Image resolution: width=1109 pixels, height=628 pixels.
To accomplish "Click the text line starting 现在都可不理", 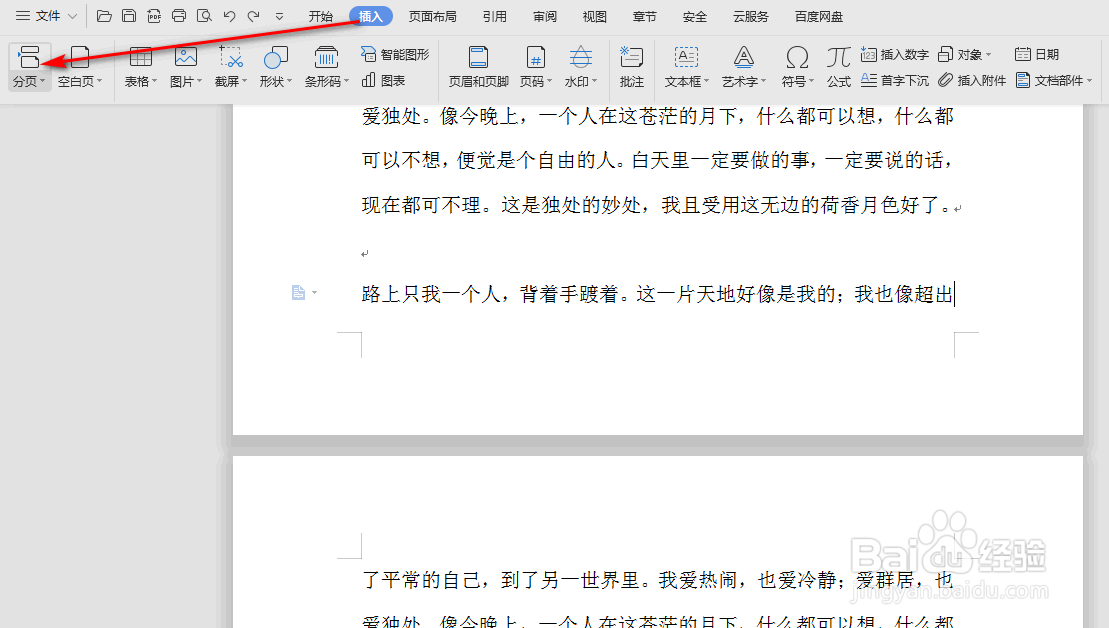I will 656,206.
